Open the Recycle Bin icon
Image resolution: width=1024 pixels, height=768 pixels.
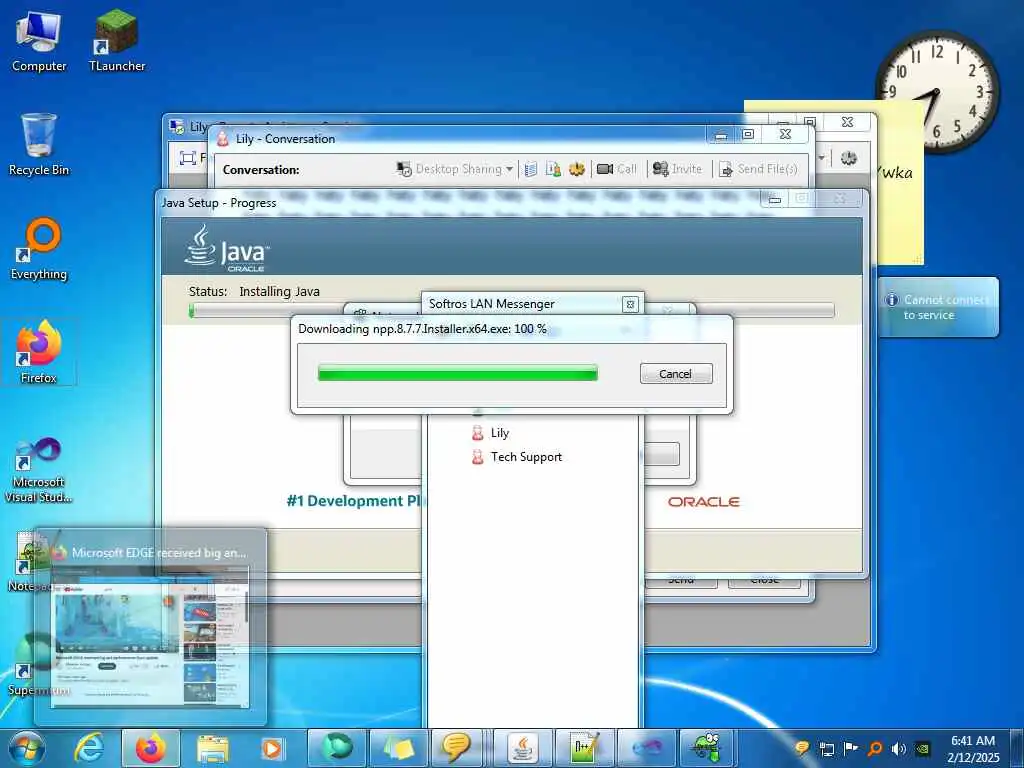39,144
